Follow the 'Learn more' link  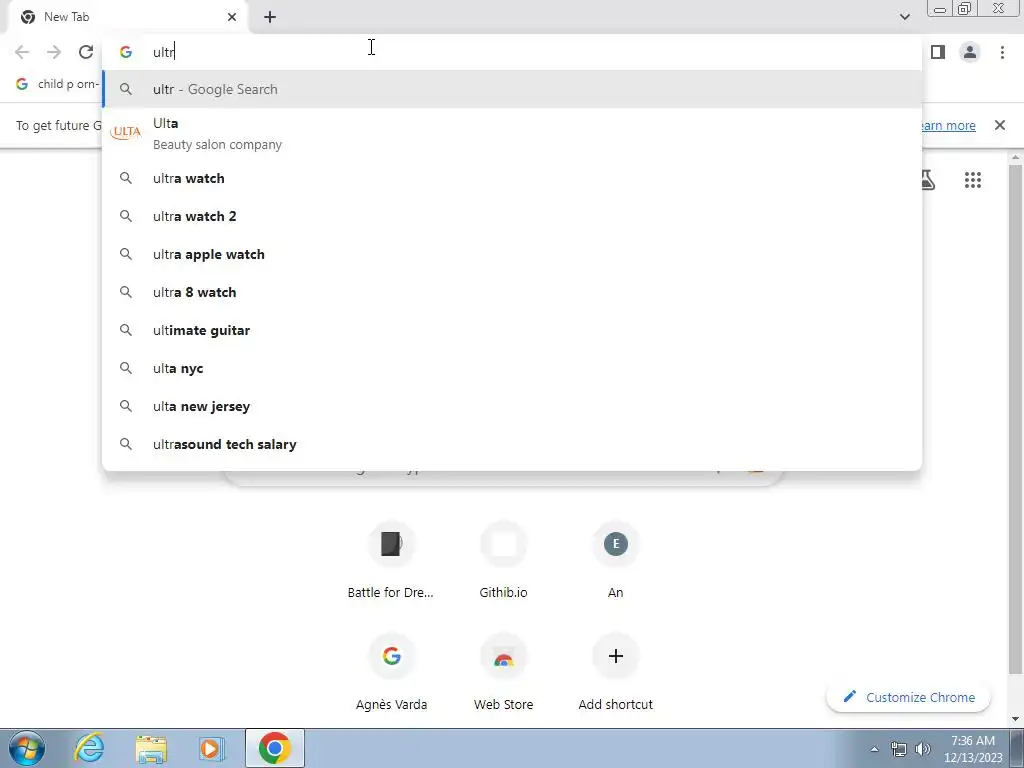947,125
